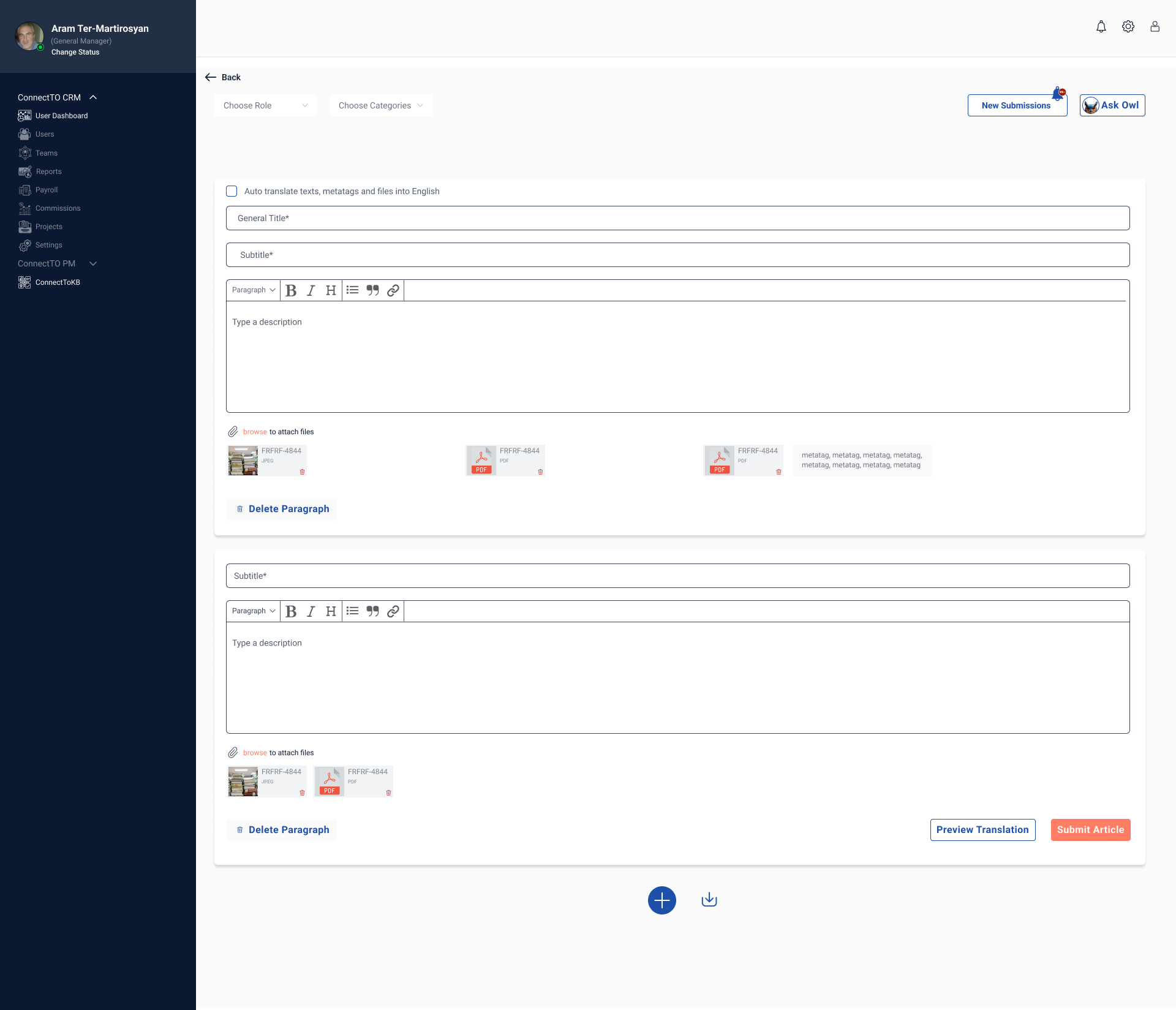Click into the General Title field

(x=677, y=218)
